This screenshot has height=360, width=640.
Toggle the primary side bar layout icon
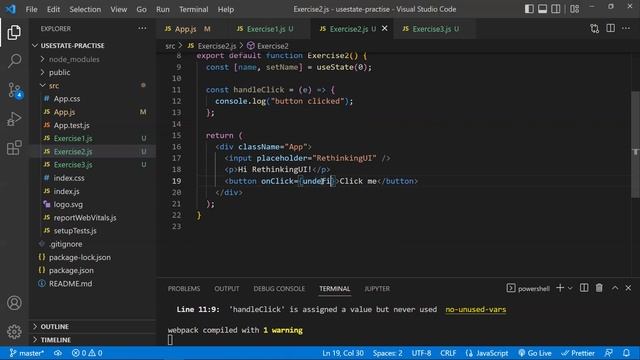pyautogui.click(x=529, y=9)
